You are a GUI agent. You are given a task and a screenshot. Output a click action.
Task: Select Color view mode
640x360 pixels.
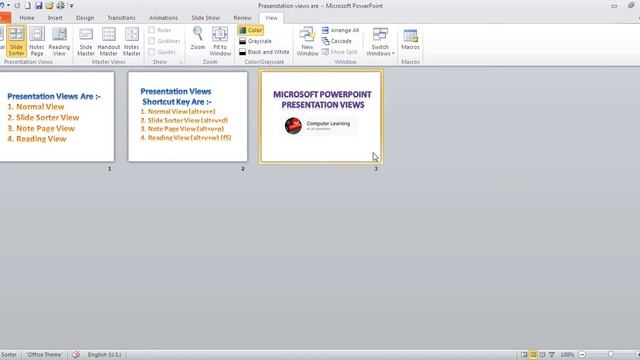[251, 30]
